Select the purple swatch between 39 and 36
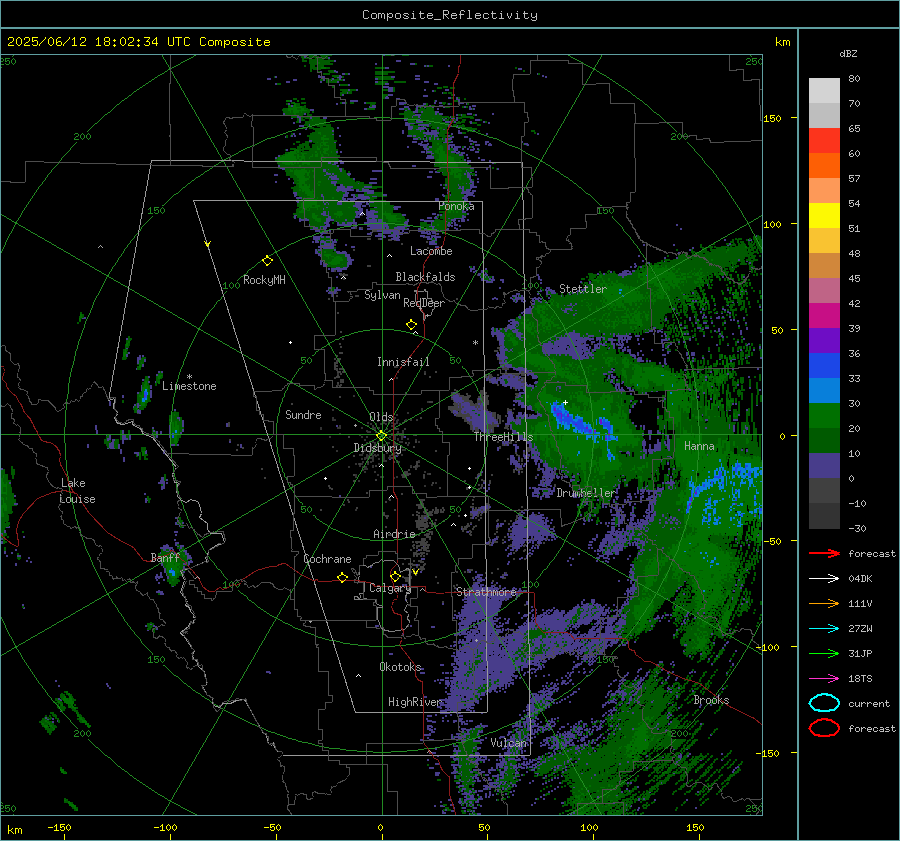 [x=824, y=341]
